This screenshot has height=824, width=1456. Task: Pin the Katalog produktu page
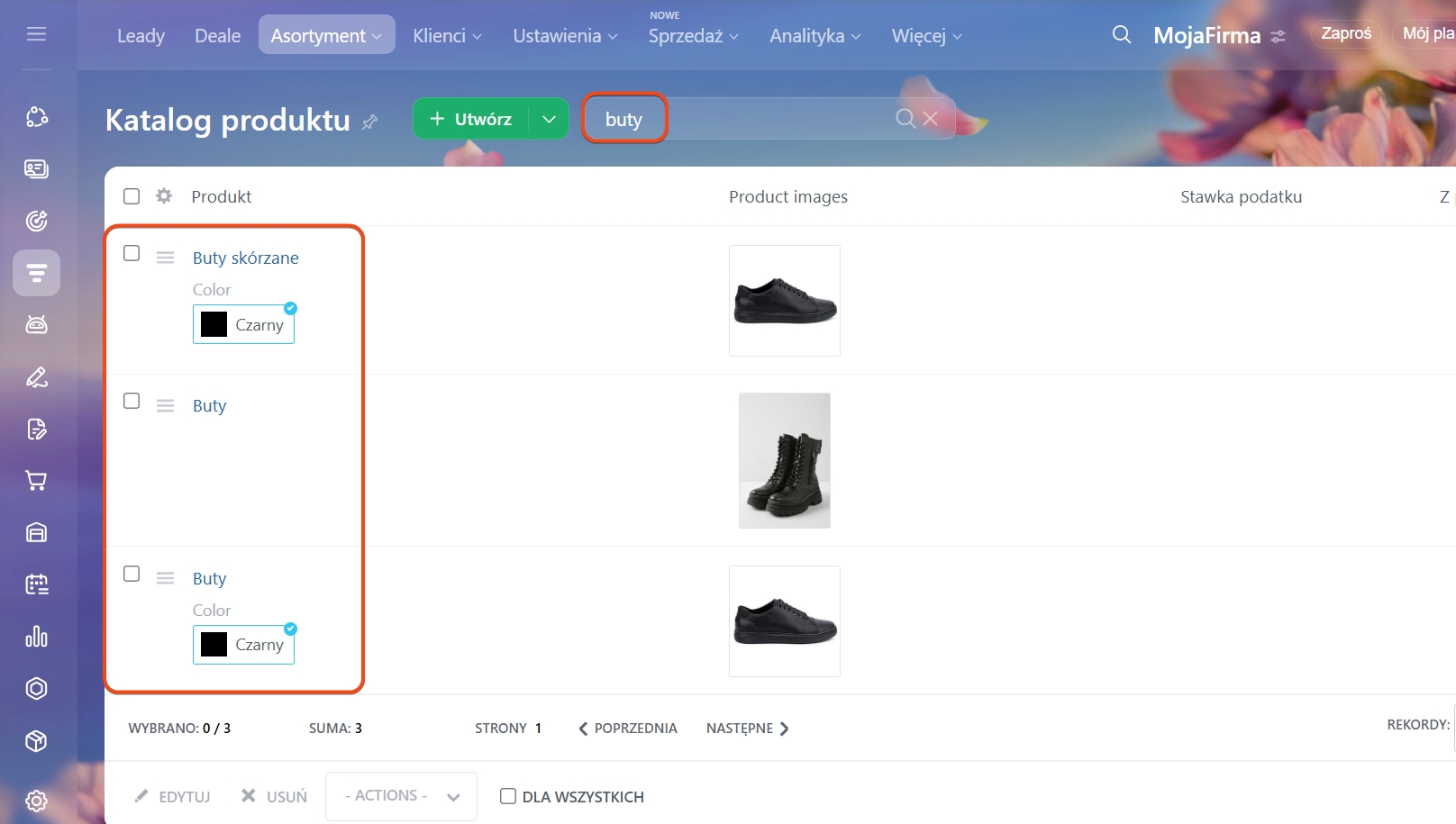click(369, 122)
